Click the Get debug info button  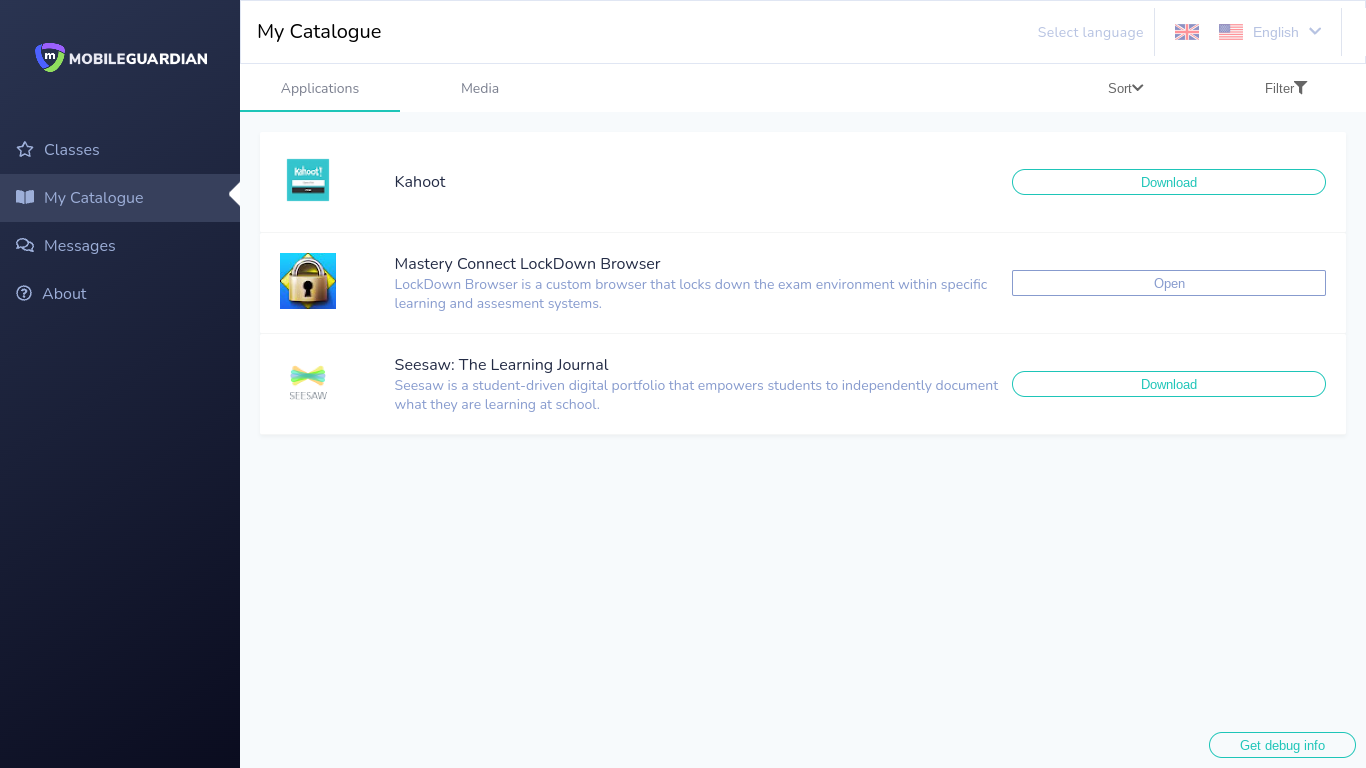(1281, 745)
